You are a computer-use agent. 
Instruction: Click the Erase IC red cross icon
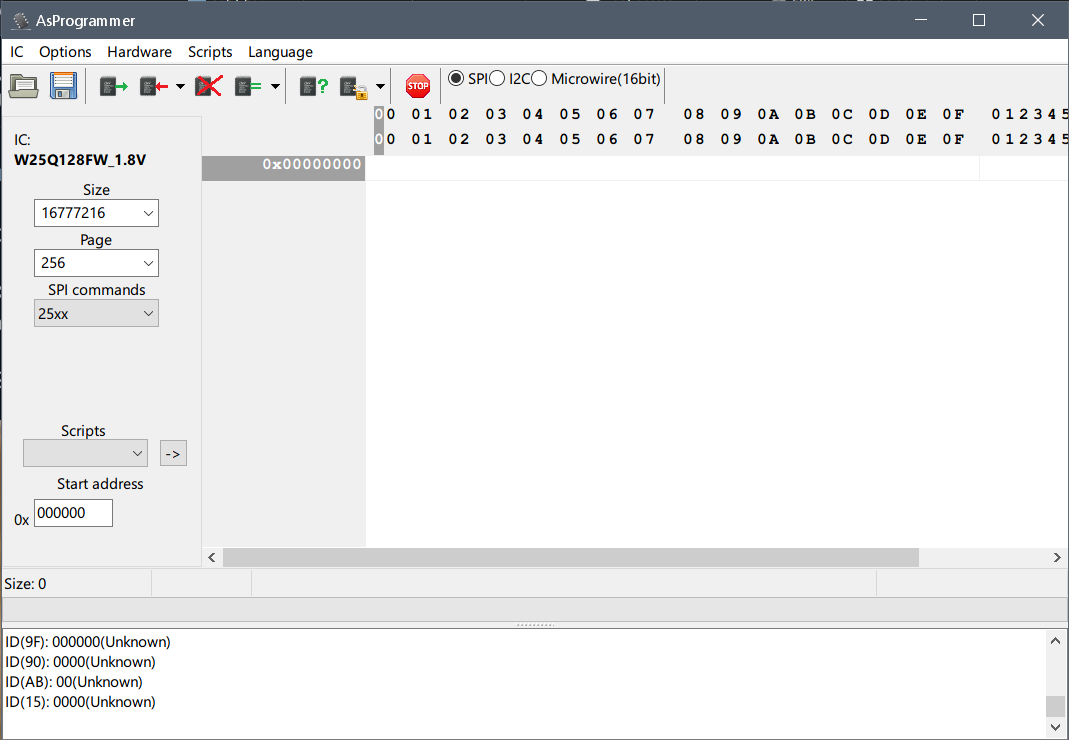208,86
